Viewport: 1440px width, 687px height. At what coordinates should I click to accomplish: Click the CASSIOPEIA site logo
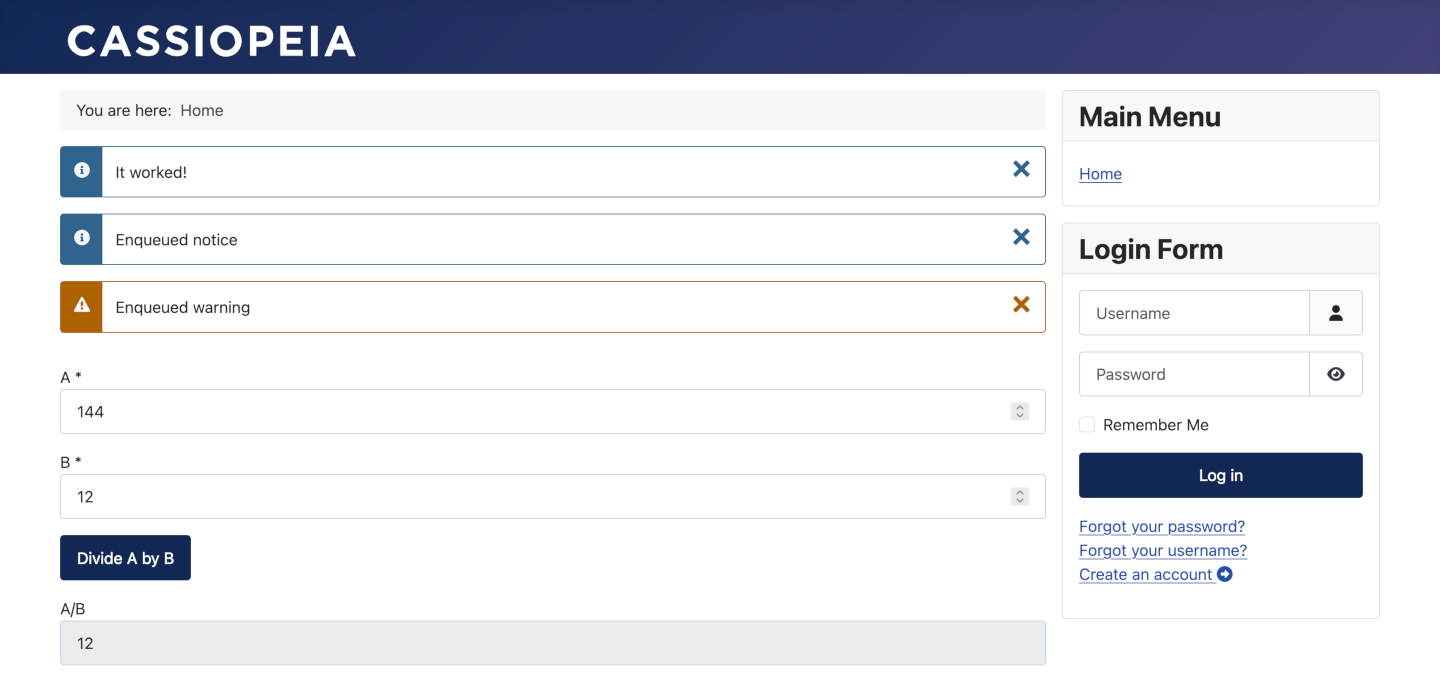click(211, 41)
